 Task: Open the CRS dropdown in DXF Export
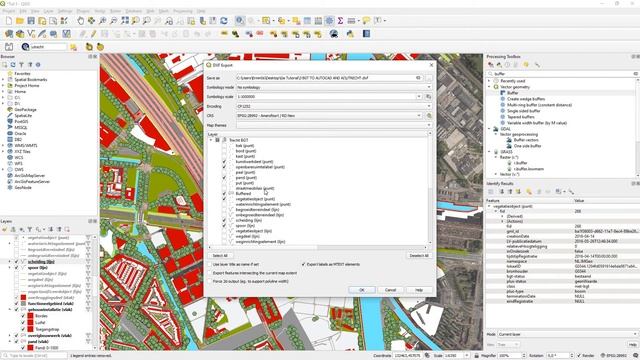click(x=329, y=116)
